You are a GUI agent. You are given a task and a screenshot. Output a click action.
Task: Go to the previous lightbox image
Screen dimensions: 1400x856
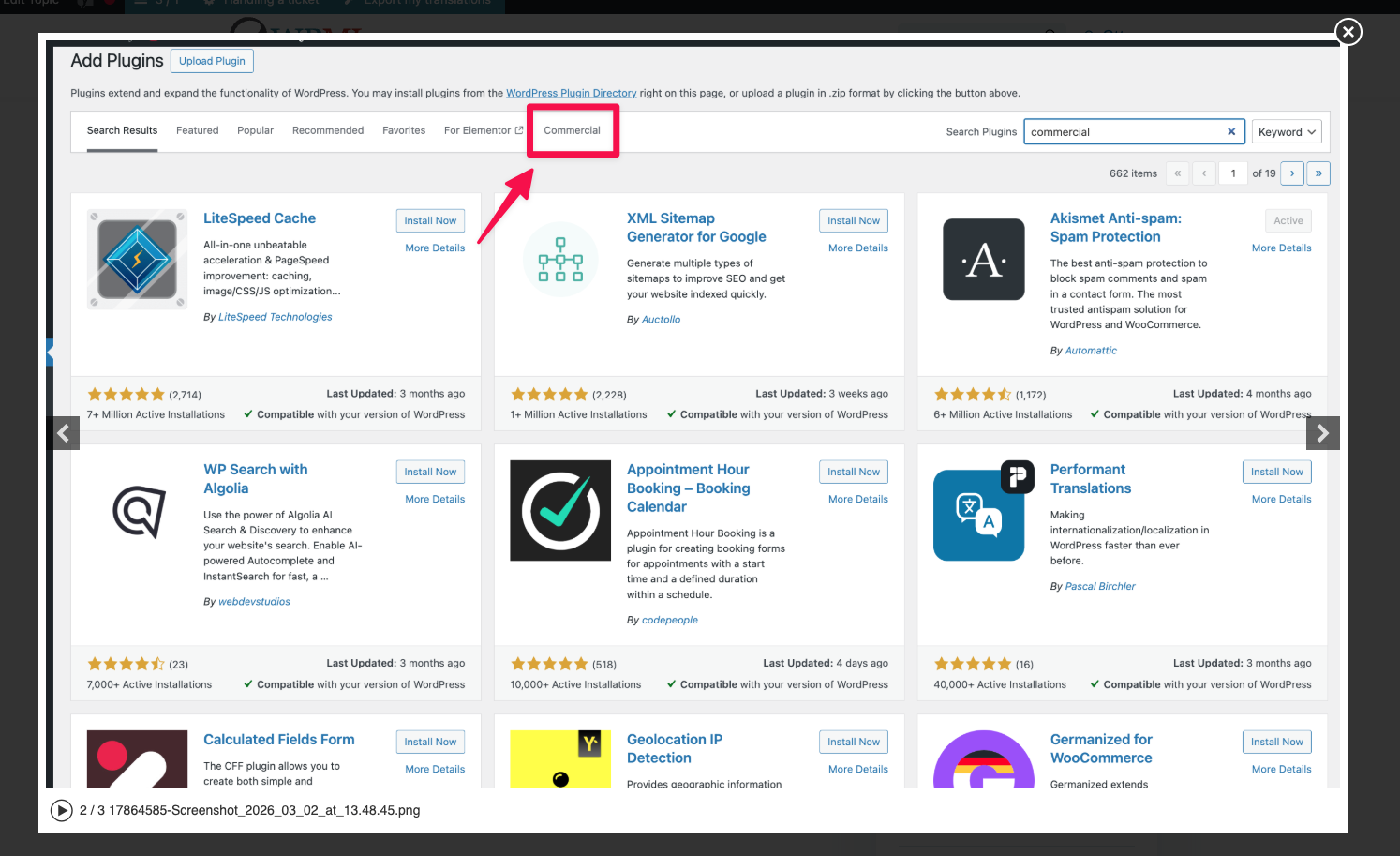64,433
